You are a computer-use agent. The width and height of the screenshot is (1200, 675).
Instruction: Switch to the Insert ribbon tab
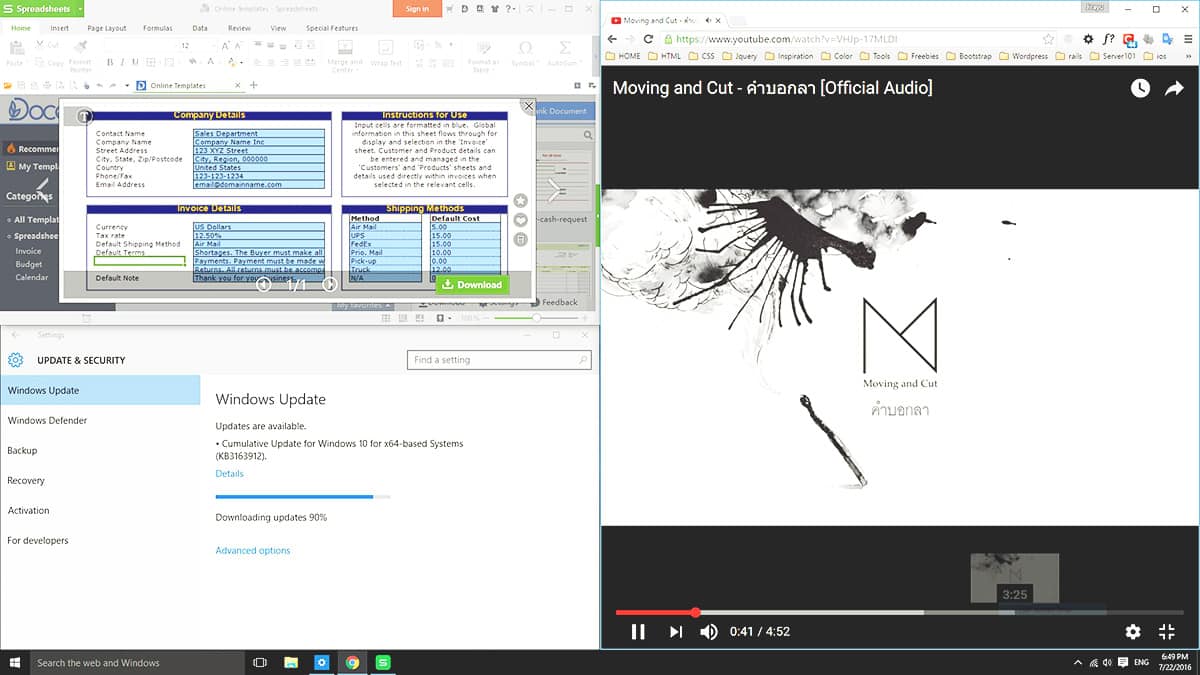pyautogui.click(x=60, y=28)
